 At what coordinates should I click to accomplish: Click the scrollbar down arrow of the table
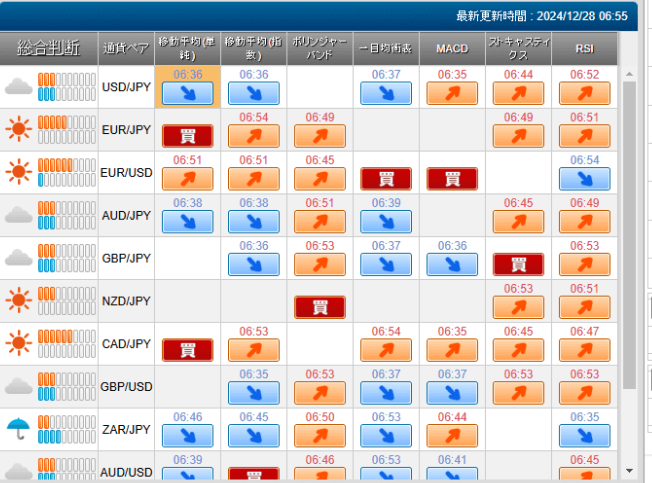pyautogui.click(x=628, y=469)
